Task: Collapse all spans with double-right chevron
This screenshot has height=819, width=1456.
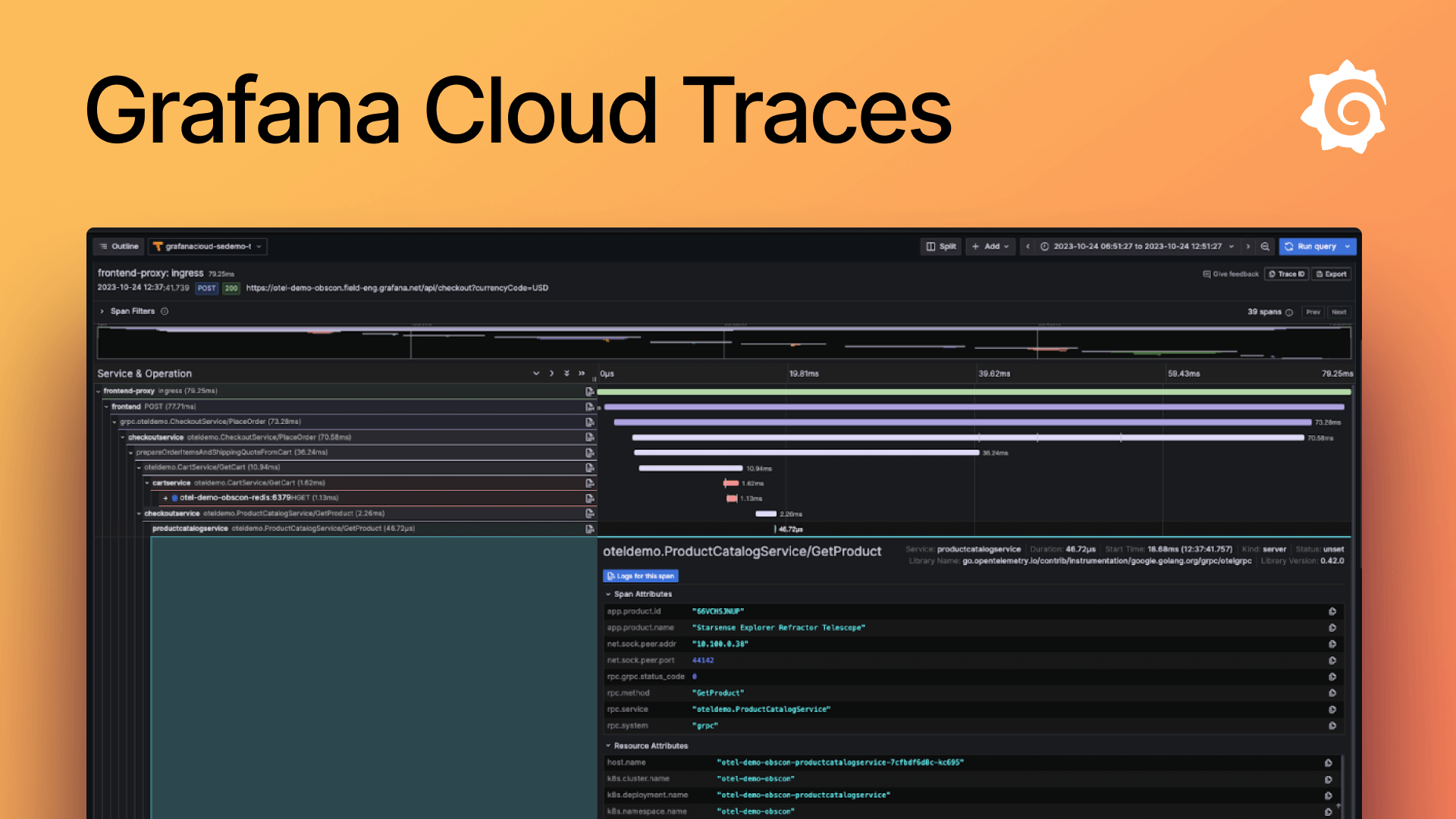Action: pyautogui.click(x=582, y=373)
